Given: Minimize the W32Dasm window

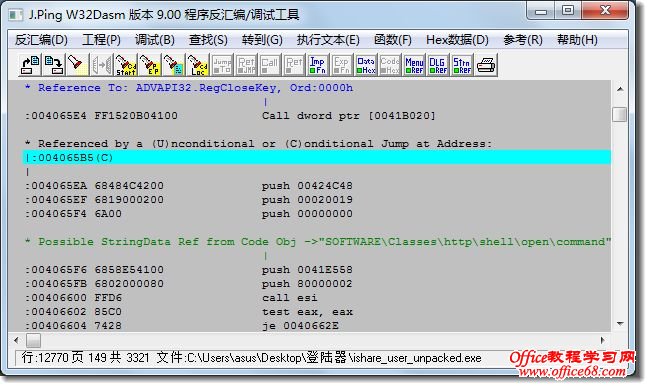Looking at the screenshot, I should (x=541, y=11).
